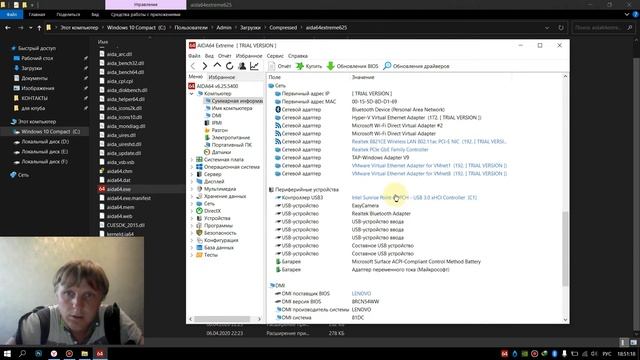Expand the Тесты tree node
The image size is (640, 360).
(x=191, y=255)
